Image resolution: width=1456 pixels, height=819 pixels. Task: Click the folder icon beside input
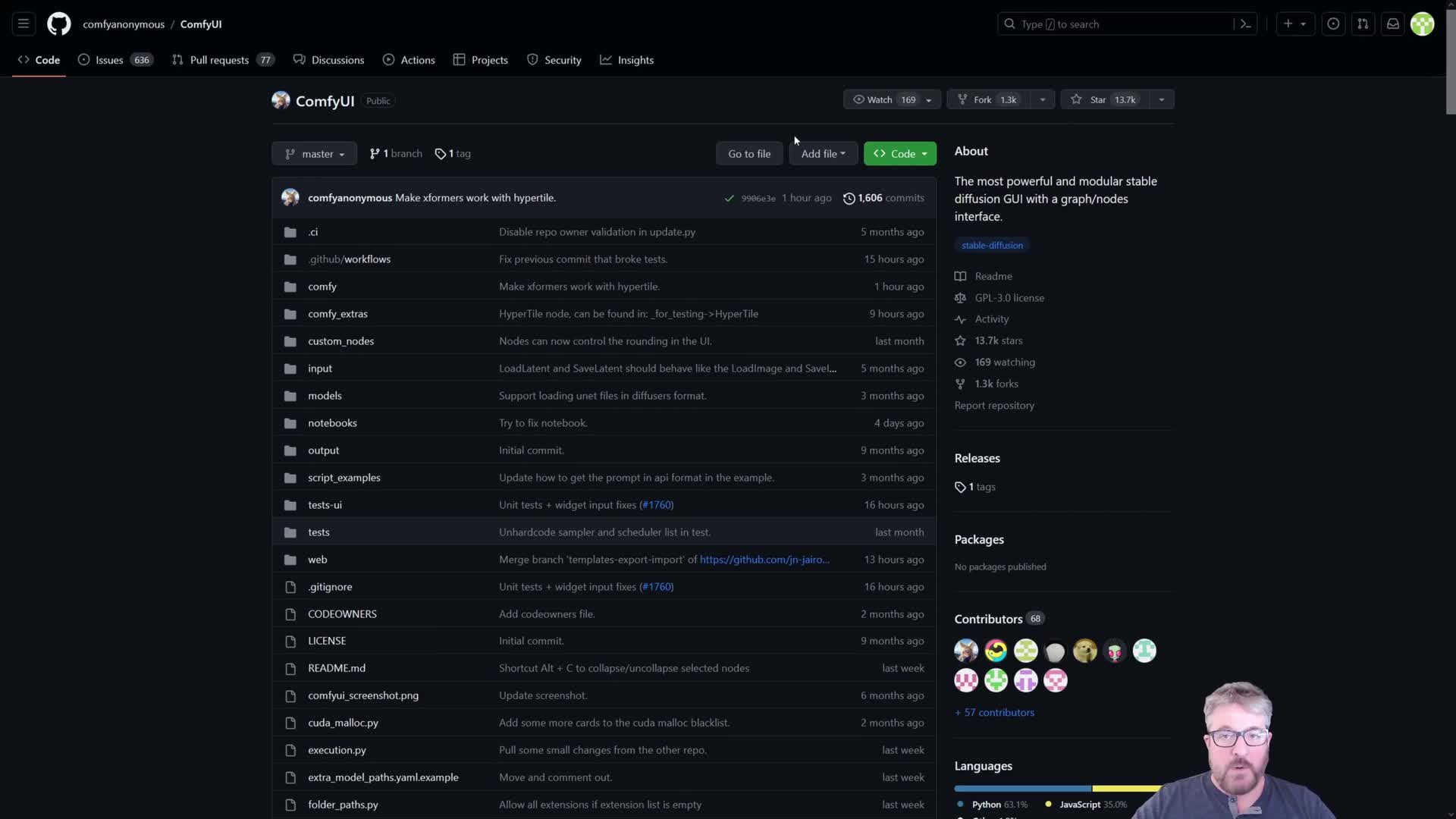tap(290, 369)
